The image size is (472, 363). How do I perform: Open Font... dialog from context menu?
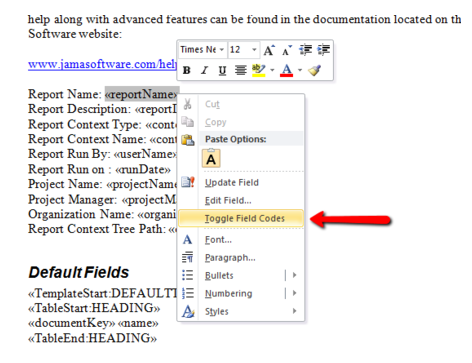pyautogui.click(x=241, y=240)
